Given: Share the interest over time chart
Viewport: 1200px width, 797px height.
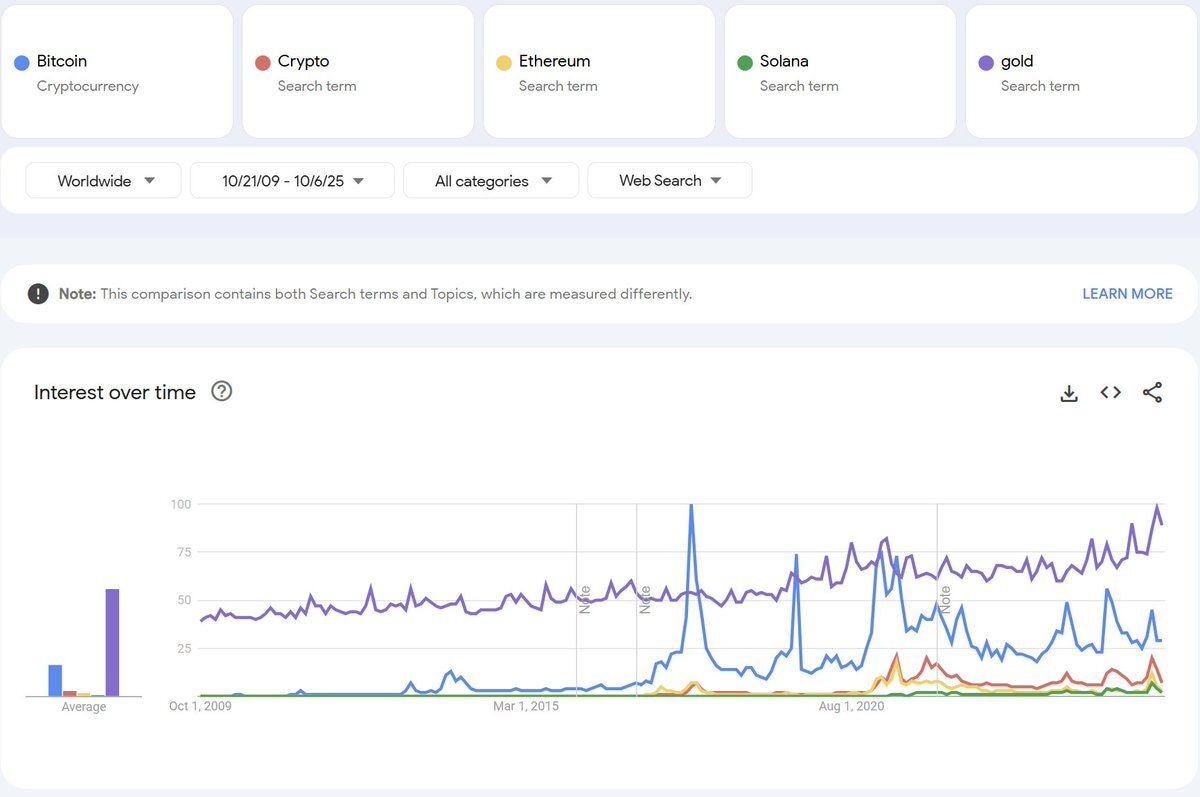Looking at the screenshot, I should pos(1152,393).
